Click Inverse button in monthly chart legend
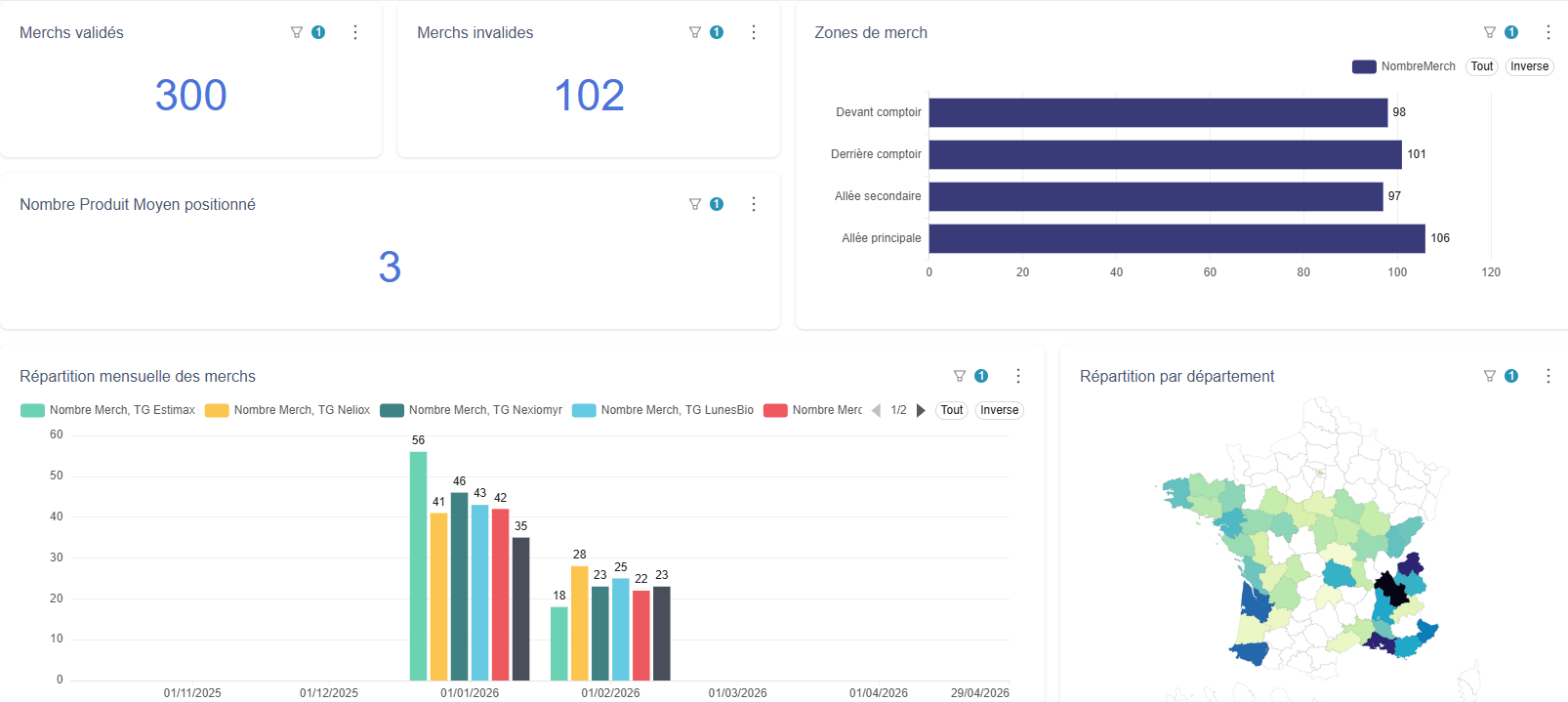The width and height of the screenshot is (1568, 702). click(x=999, y=410)
